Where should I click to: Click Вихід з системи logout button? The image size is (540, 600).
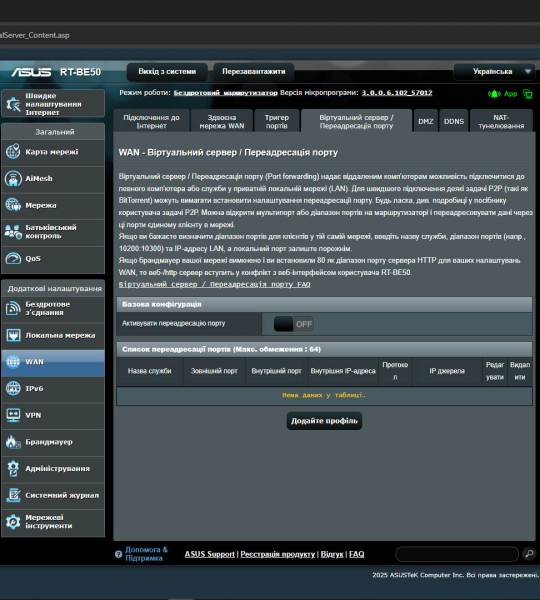pyautogui.click(x=167, y=72)
